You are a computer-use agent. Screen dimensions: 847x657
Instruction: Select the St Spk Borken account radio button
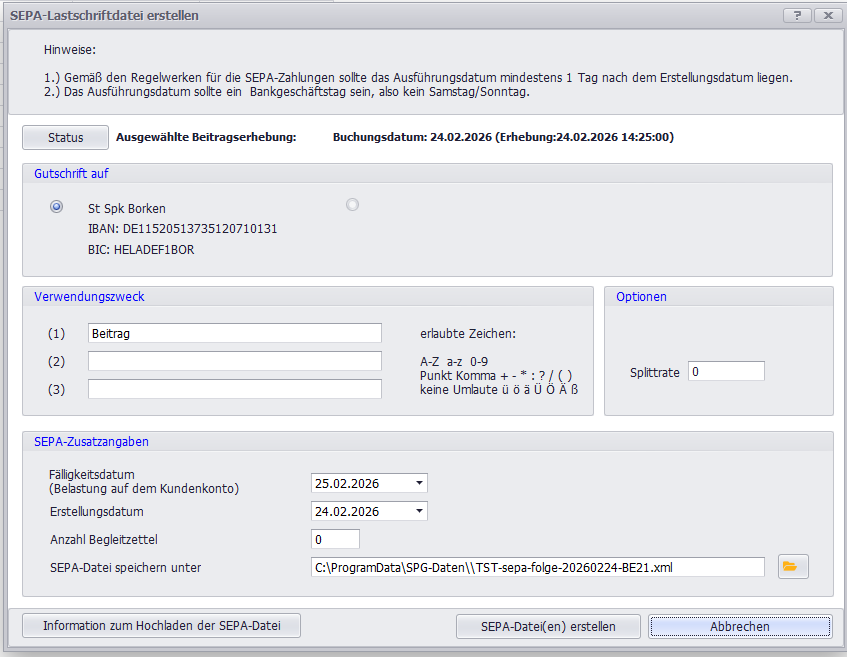(57, 207)
